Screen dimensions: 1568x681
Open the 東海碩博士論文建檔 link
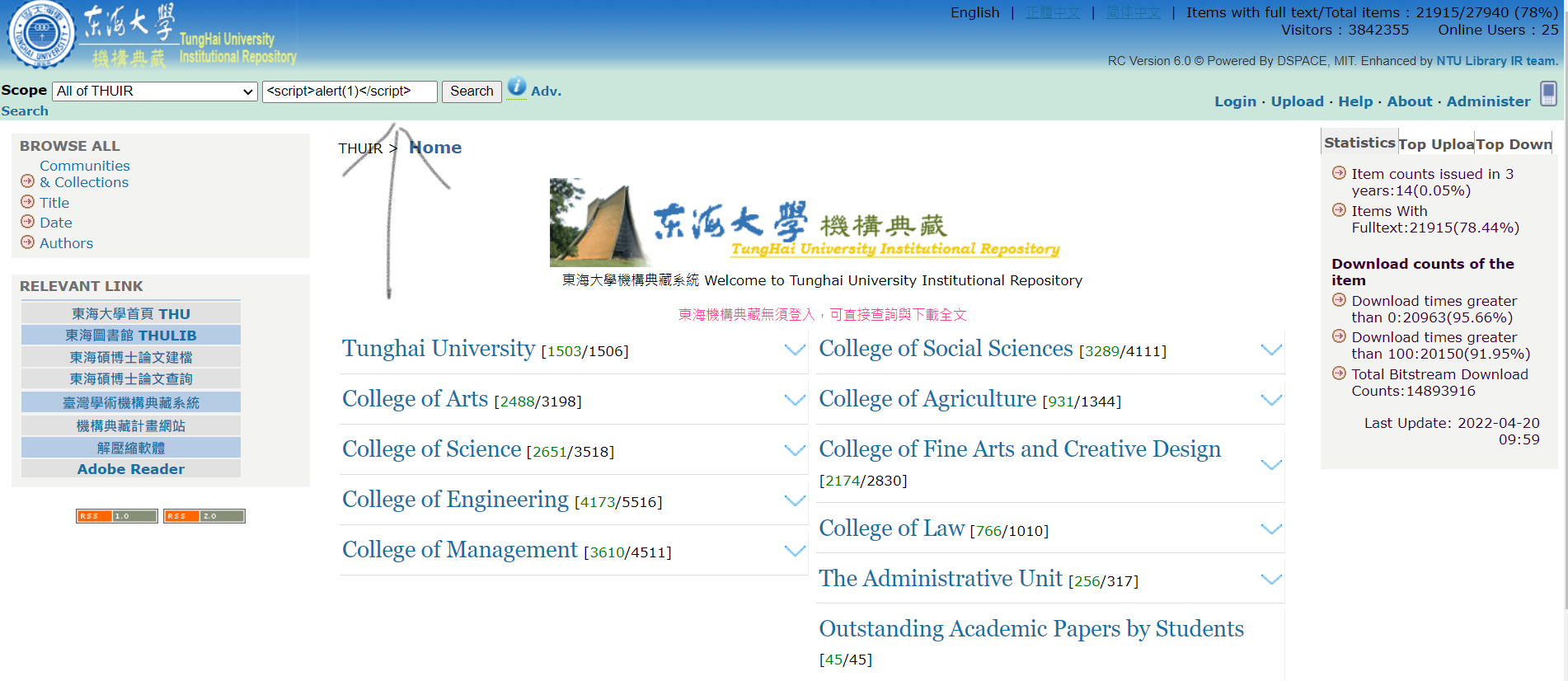click(x=131, y=357)
